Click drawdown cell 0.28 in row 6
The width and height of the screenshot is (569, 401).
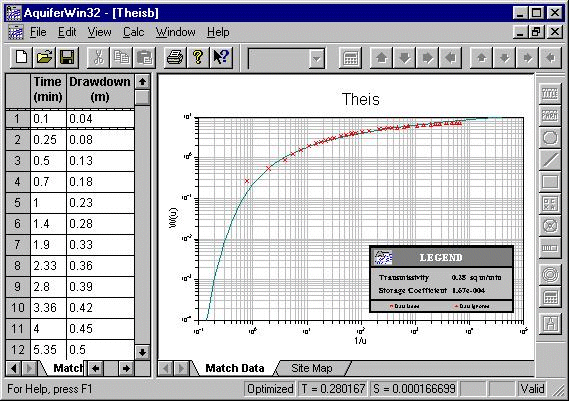pos(101,224)
